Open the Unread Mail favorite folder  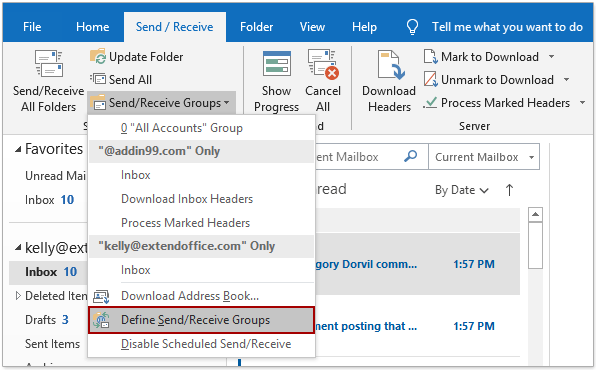(x=55, y=176)
